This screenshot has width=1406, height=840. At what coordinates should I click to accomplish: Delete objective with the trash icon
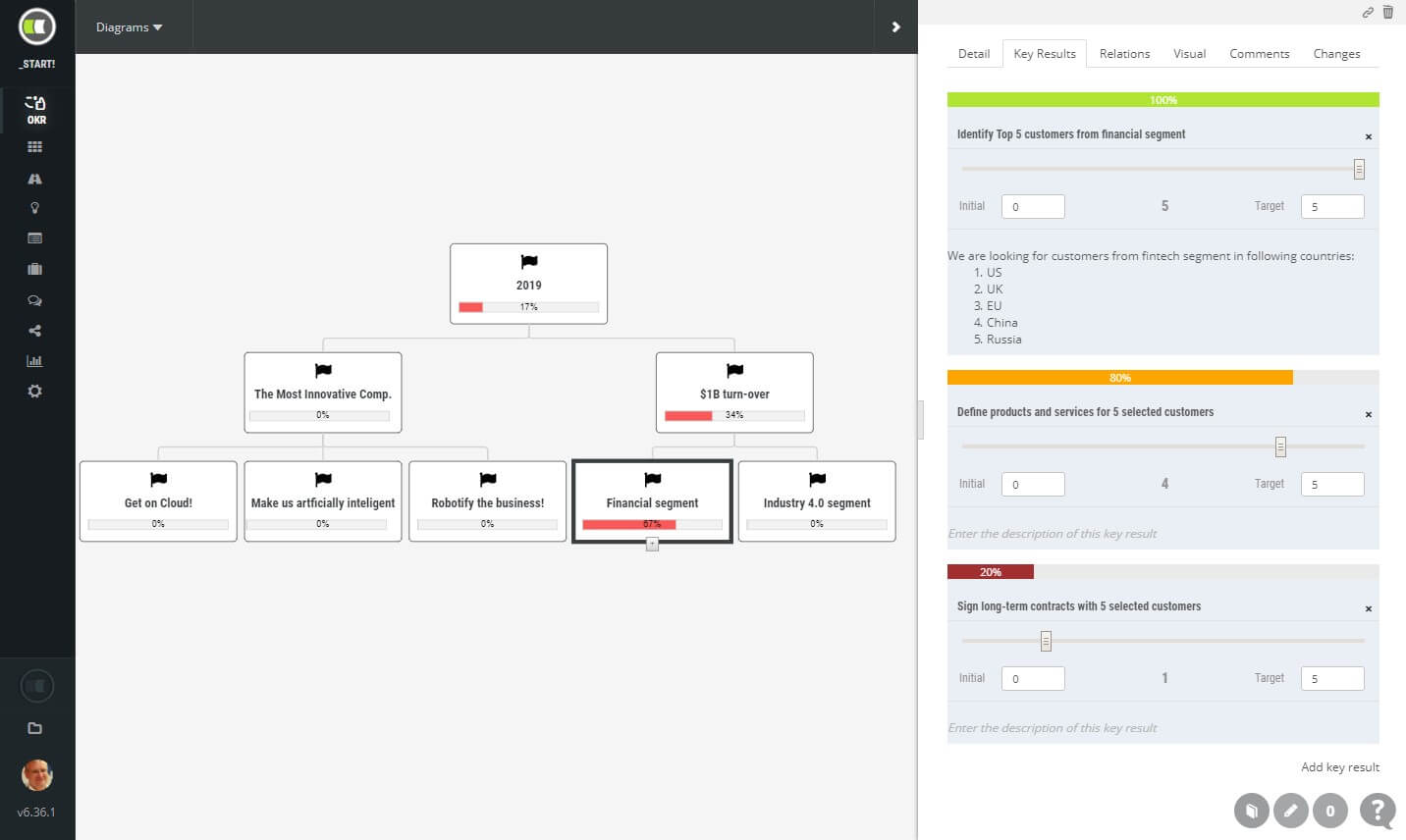(x=1388, y=13)
